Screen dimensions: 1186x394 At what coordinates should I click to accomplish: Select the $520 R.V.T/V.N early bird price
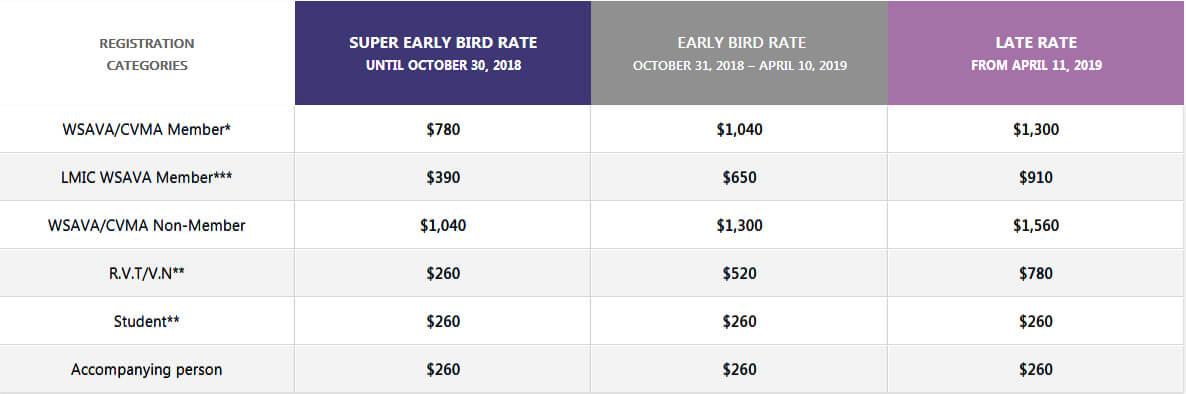pos(740,274)
